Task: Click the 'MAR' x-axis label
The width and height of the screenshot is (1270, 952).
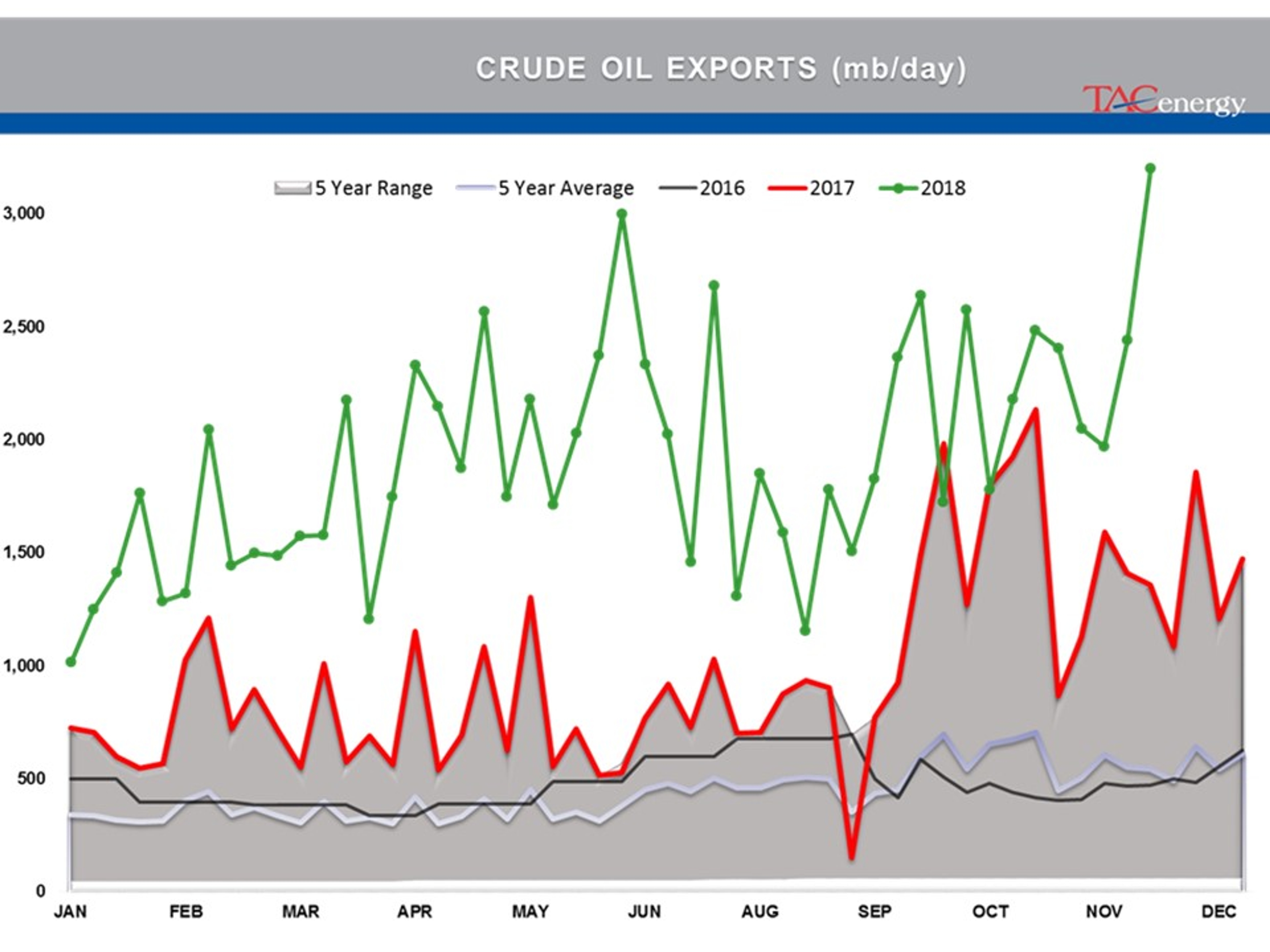Action: 300,911
